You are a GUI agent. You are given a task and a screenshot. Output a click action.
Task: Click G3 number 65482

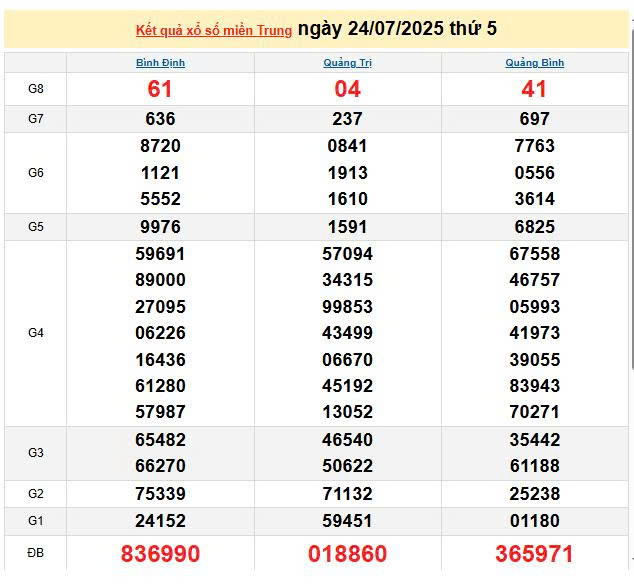161,440
